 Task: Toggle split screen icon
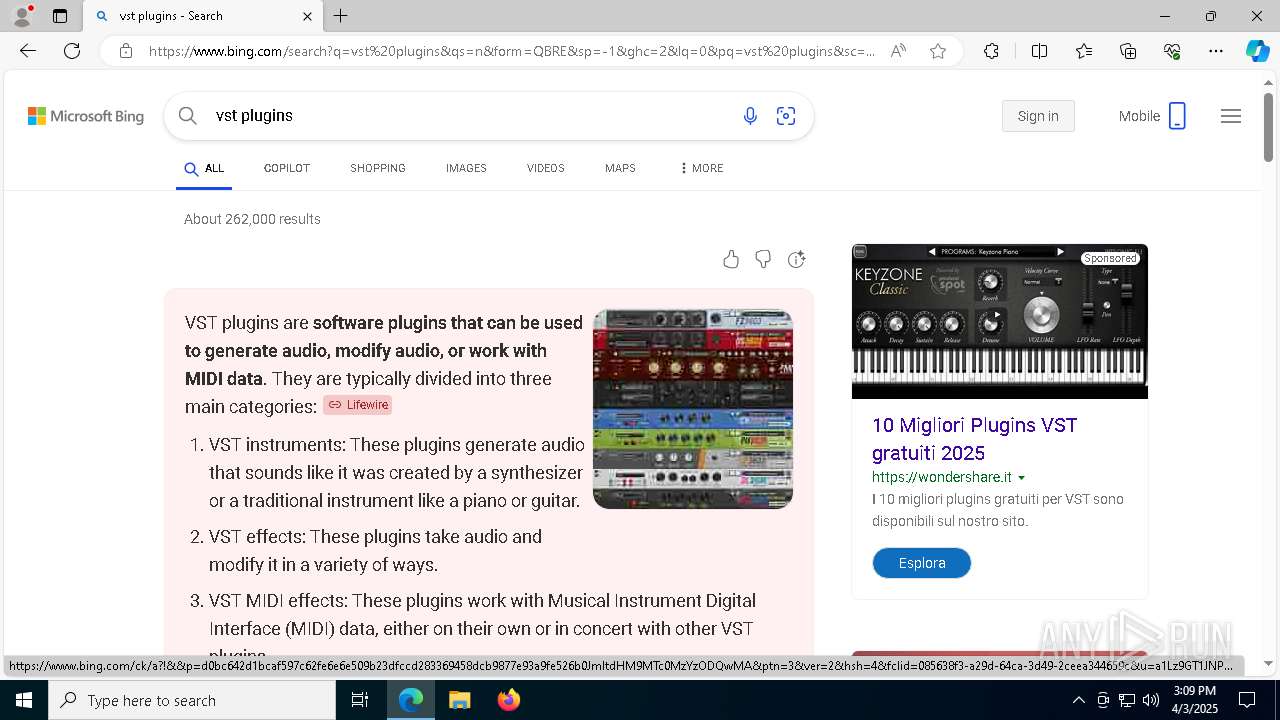pos(1039,51)
